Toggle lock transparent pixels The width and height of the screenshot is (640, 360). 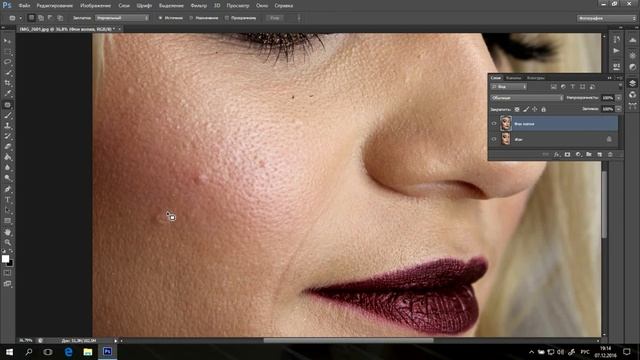click(517, 109)
